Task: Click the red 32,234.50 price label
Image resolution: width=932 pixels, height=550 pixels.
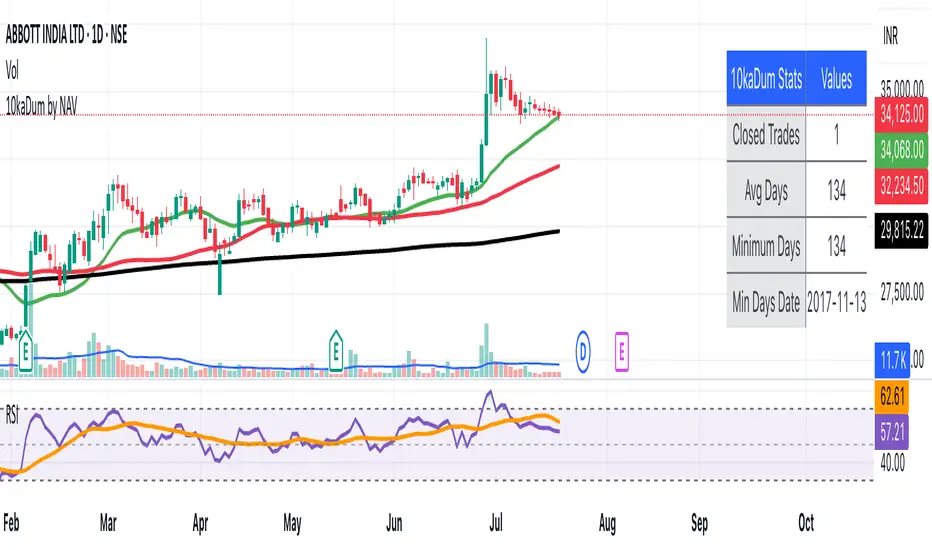Action: click(x=902, y=186)
